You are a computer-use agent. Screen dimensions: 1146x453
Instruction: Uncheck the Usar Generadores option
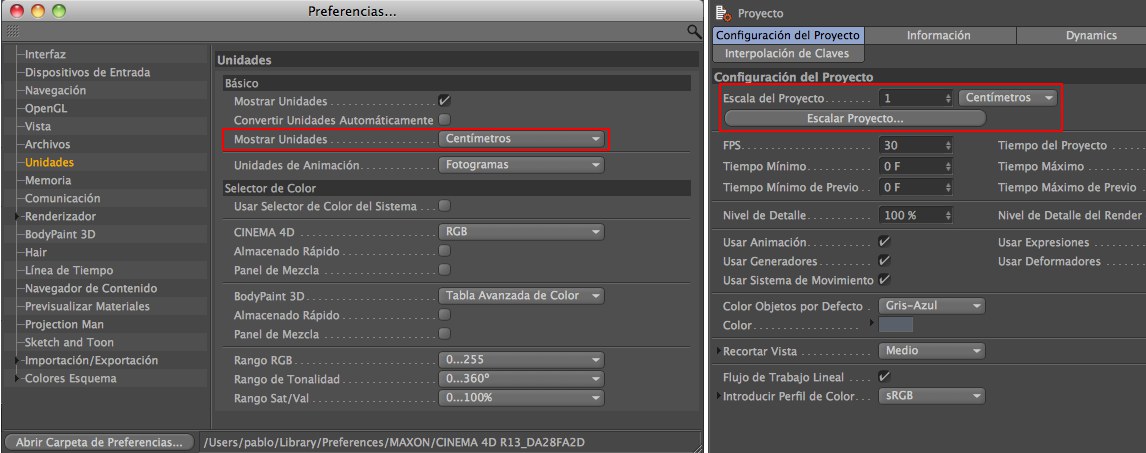click(884, 261)
